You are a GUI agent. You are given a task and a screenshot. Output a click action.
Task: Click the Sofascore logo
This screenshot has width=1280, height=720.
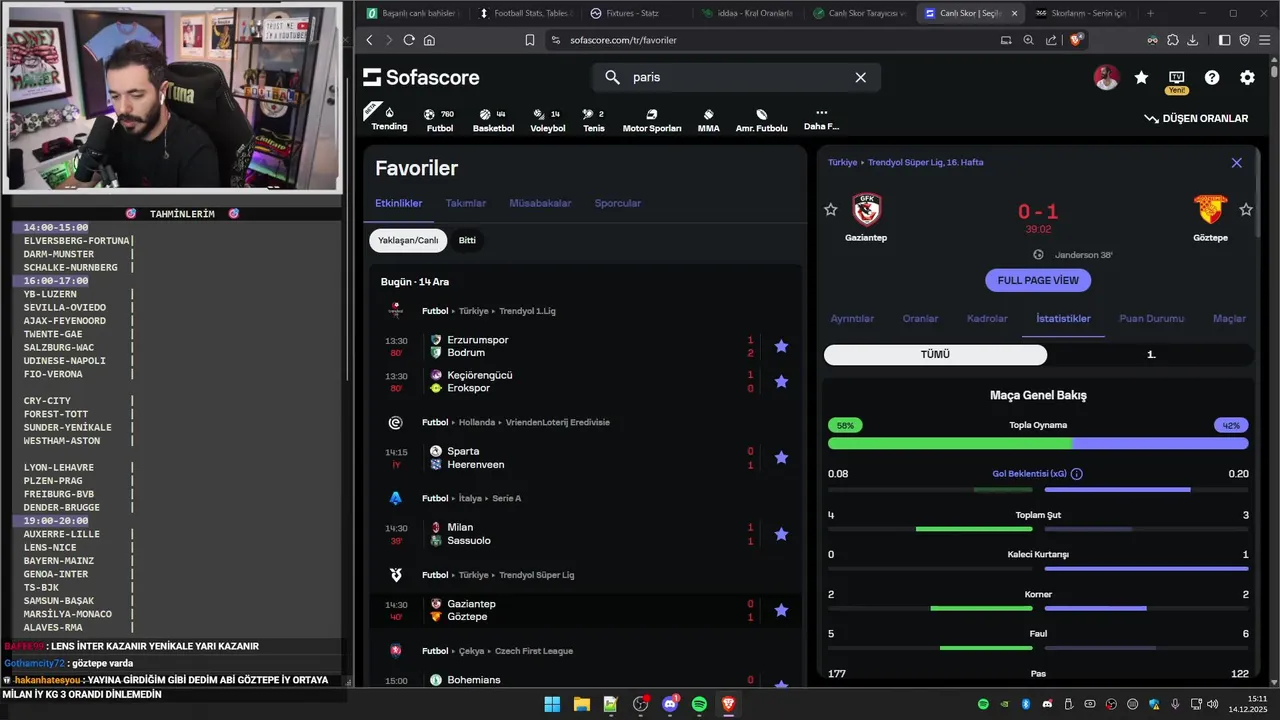pyautogui.click(x=421, y=77)
